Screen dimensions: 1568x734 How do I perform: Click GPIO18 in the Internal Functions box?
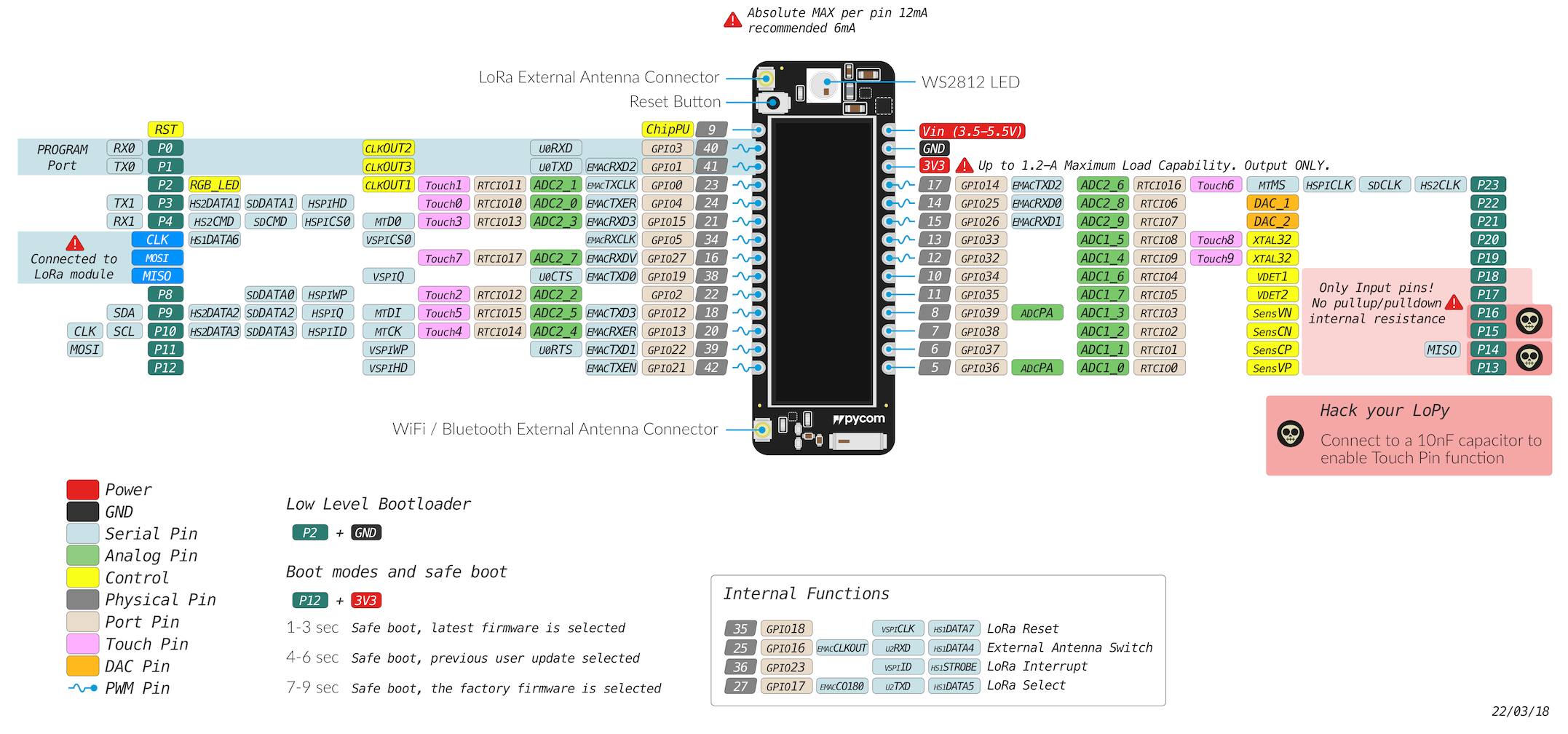point(785,629)
